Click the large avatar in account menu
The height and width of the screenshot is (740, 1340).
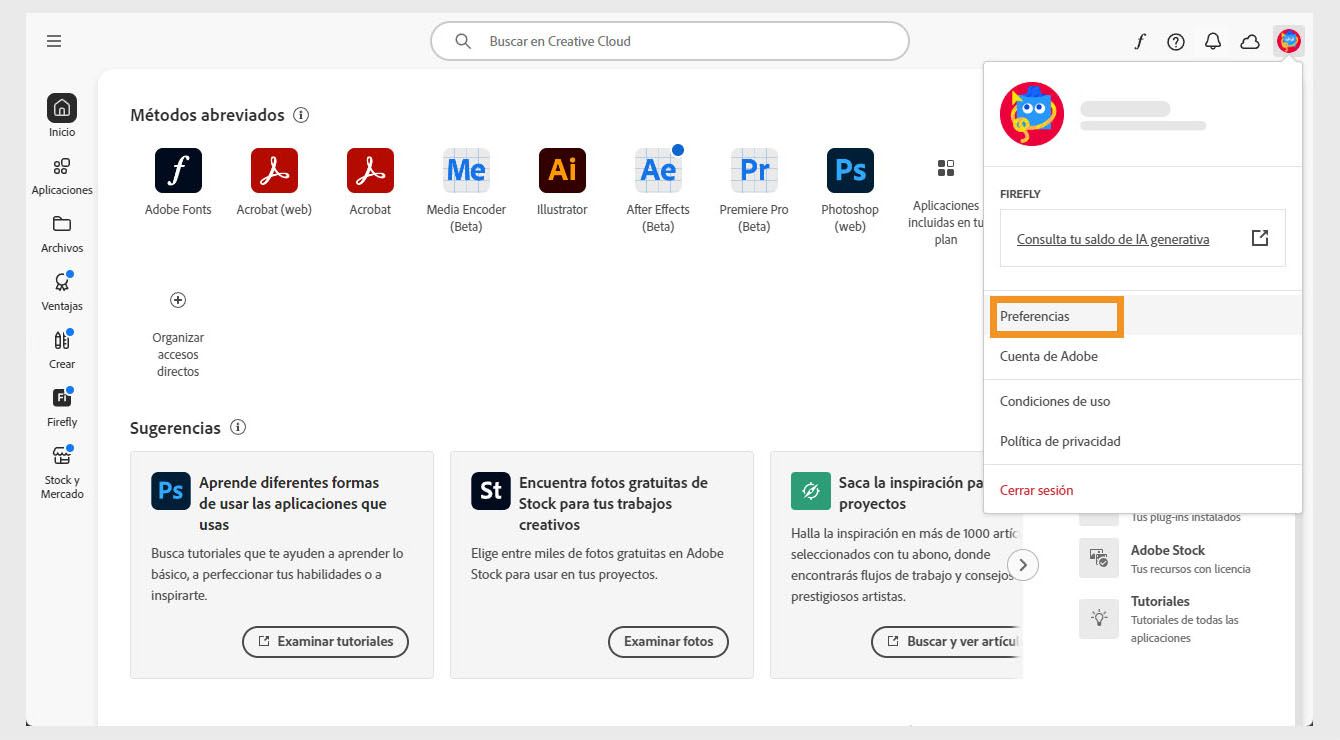click(1032, 114)
